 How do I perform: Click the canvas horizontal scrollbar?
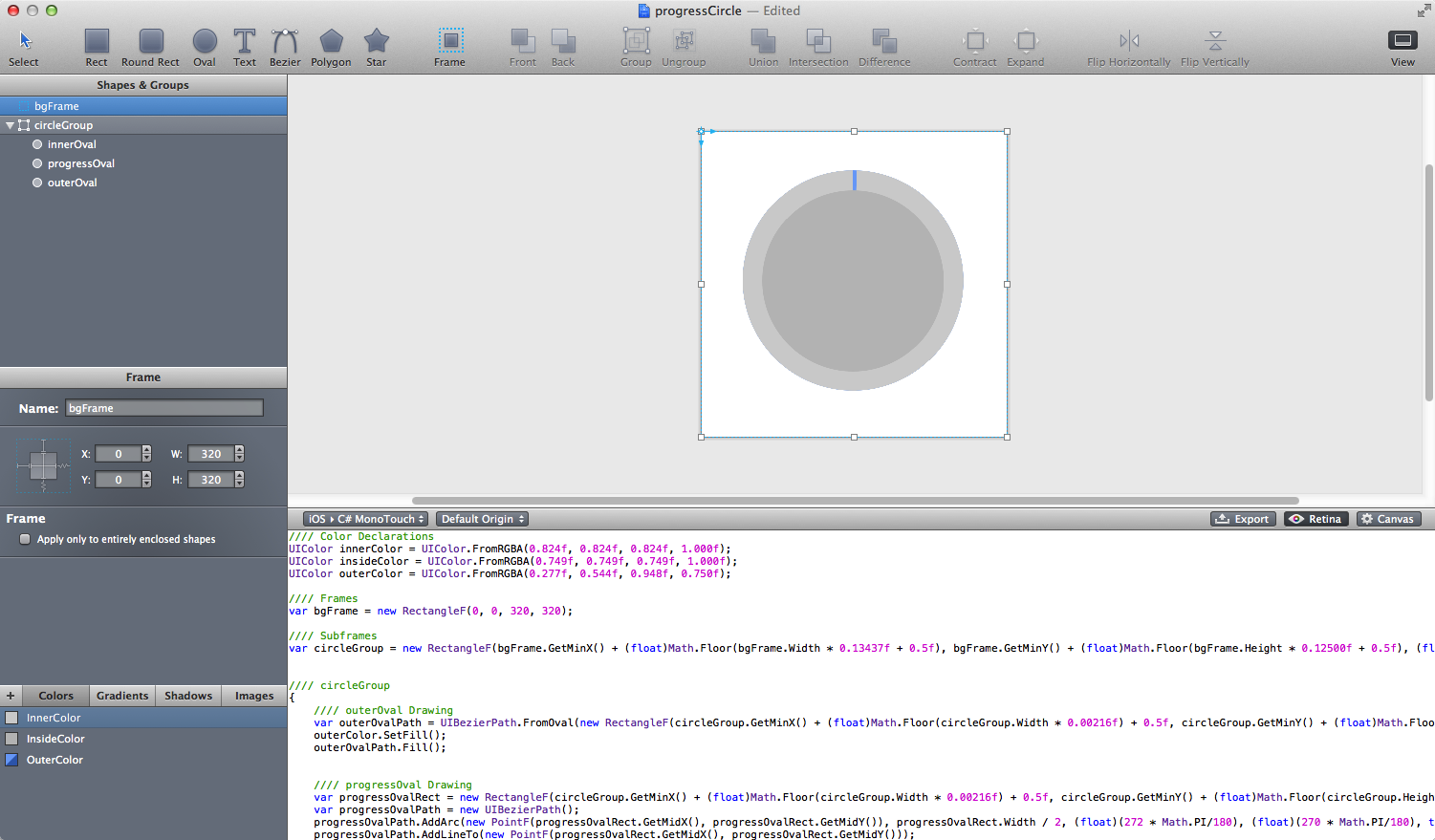pos(856,500)
